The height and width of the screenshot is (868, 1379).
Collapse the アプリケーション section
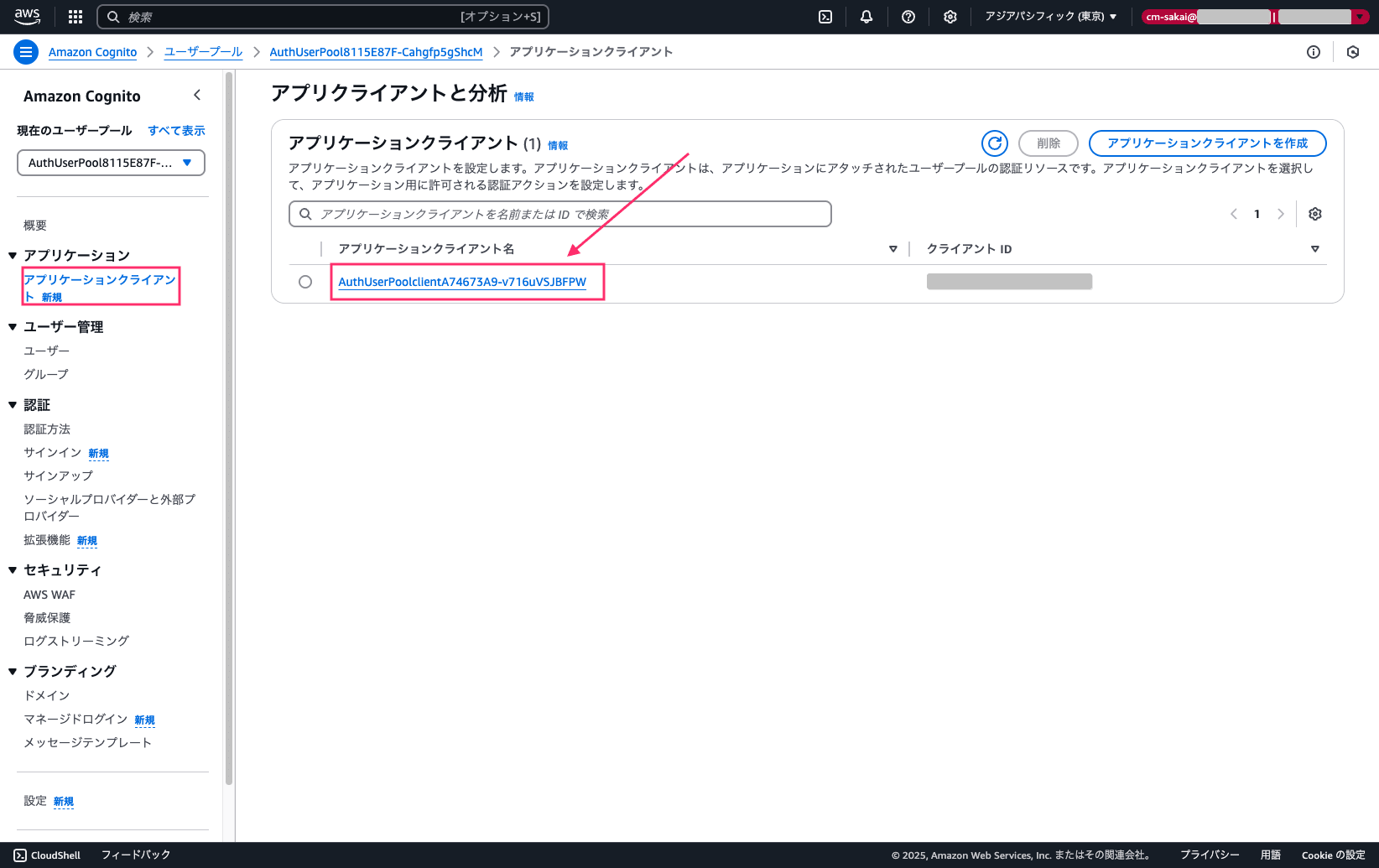click(13, 256)
